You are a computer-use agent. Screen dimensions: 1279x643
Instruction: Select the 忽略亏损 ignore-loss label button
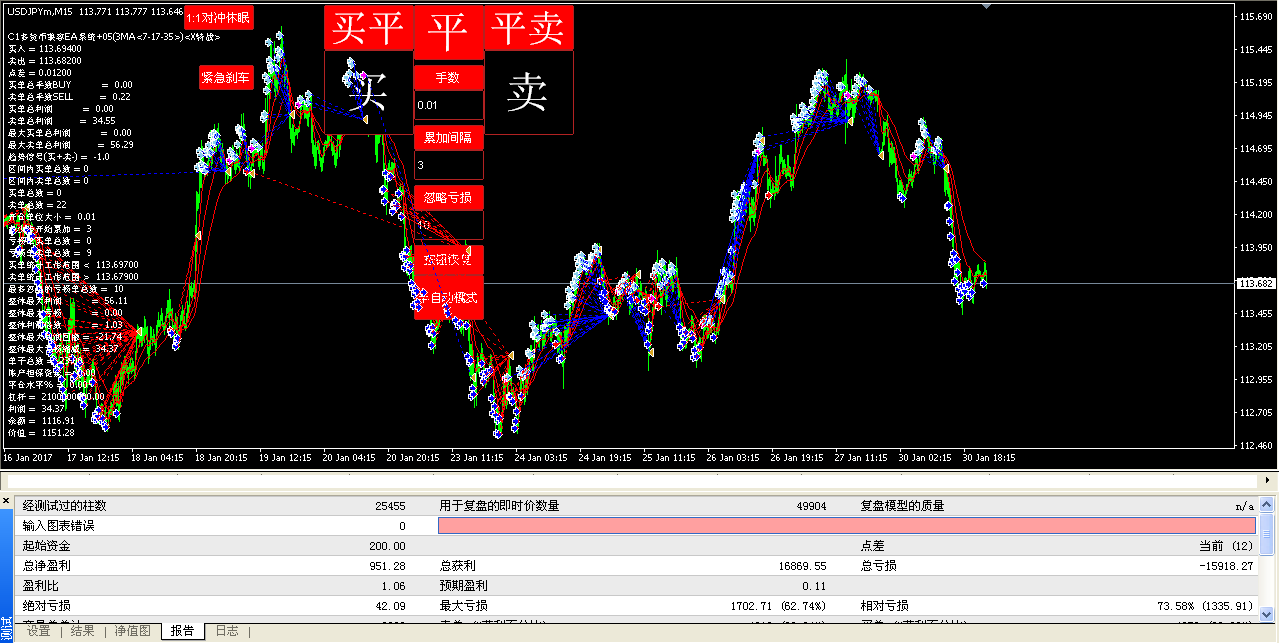448,197
